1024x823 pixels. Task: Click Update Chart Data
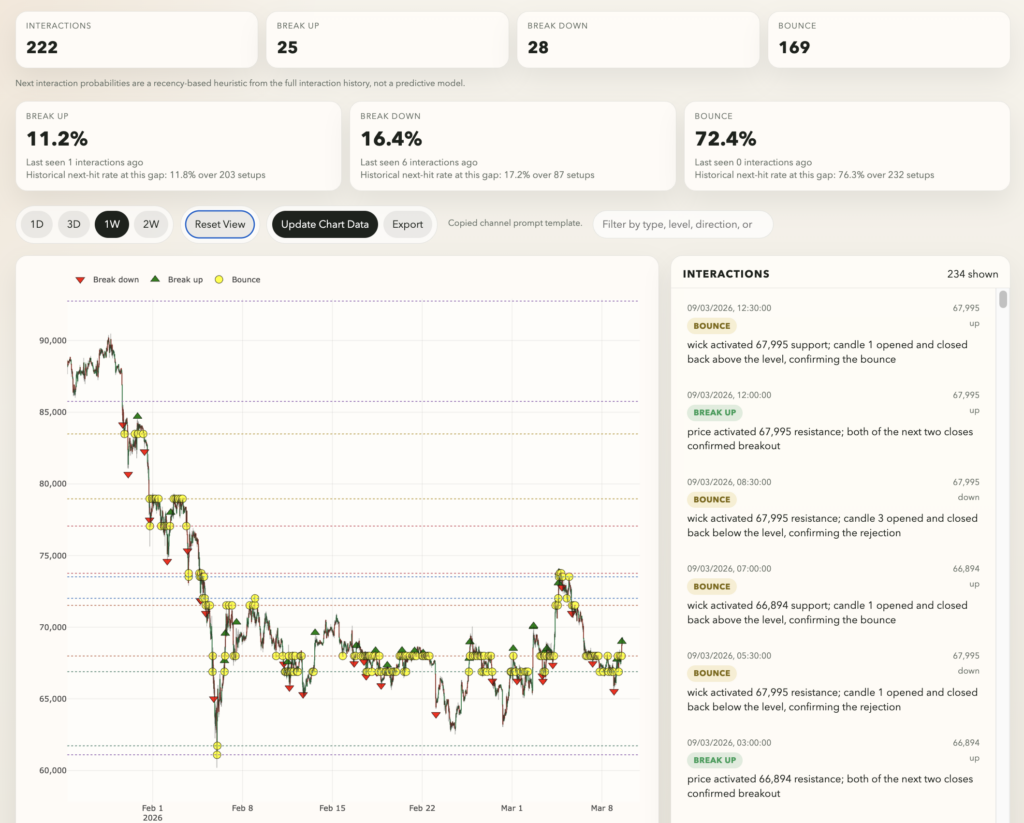pyautogui.click(x=324, y=224)
